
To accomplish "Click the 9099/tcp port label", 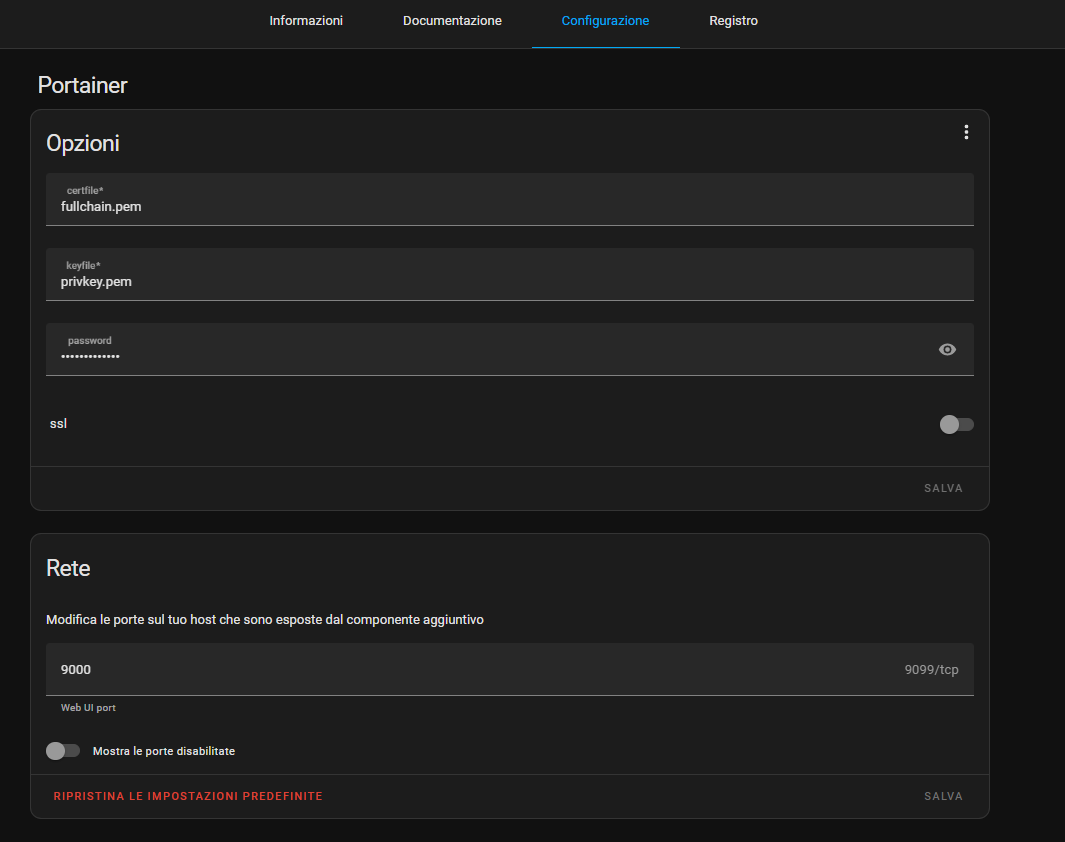I will [x=930, y=669].
